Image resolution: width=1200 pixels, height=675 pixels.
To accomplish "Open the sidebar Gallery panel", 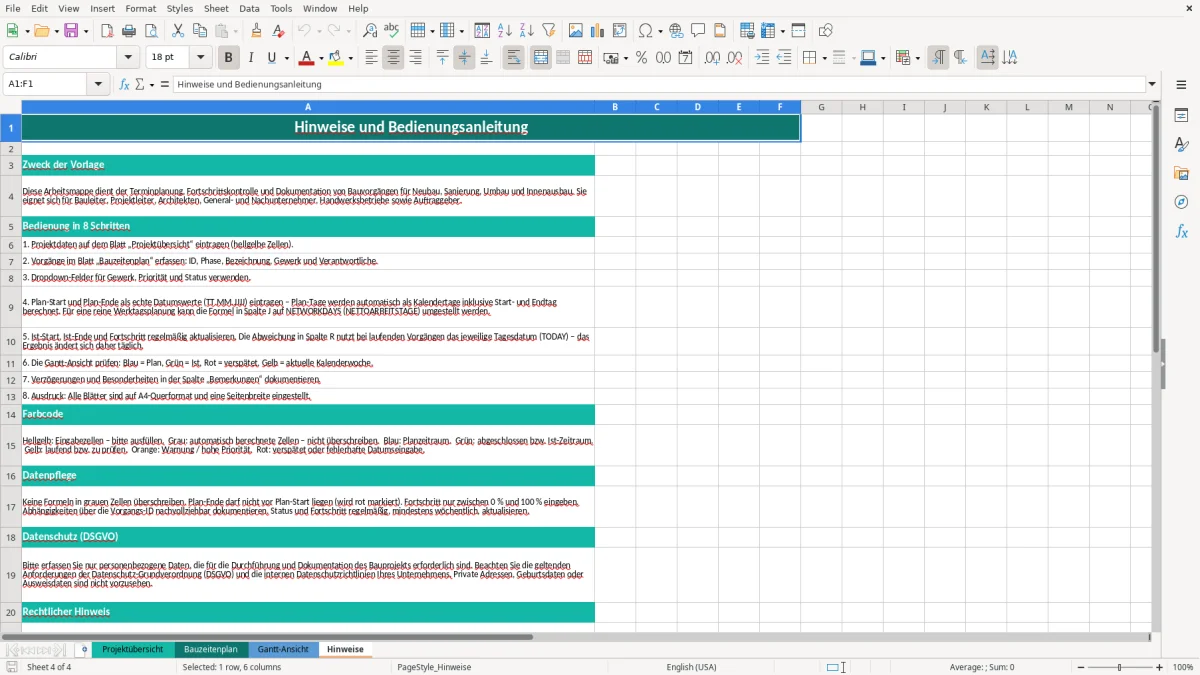I will click(1181, 173).
